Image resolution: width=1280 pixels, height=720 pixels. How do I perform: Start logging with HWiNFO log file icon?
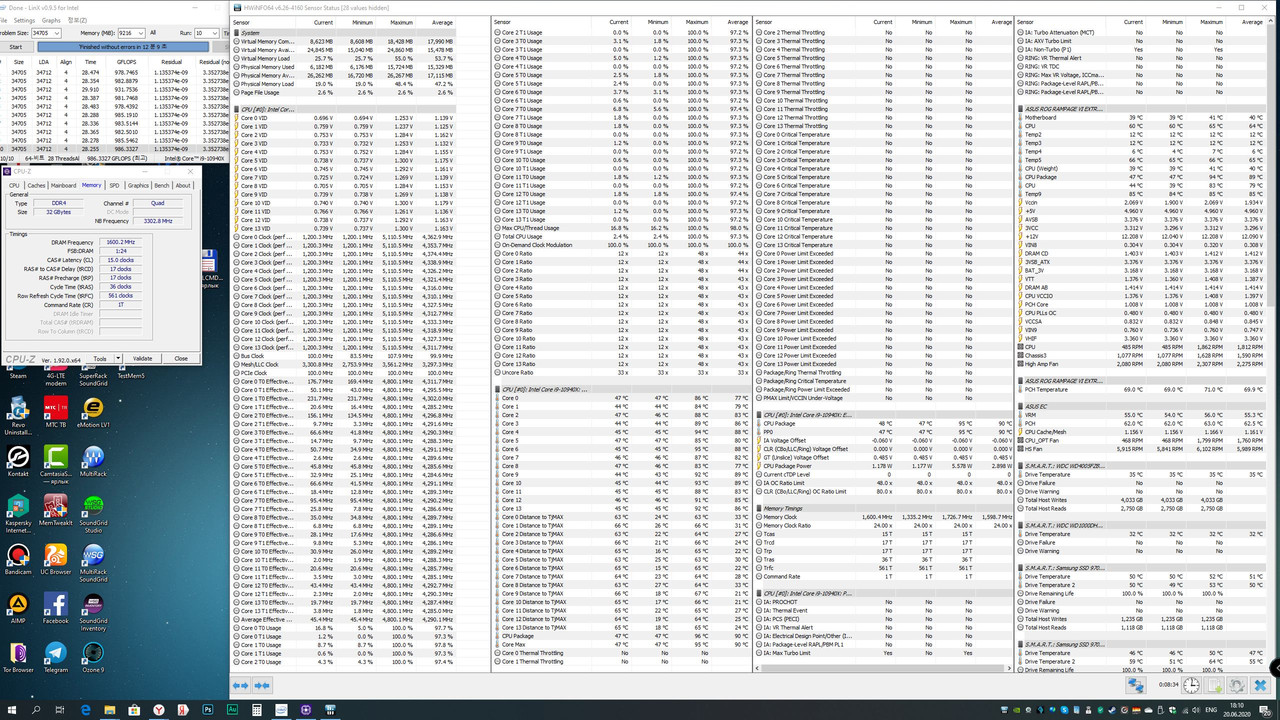1214,685
